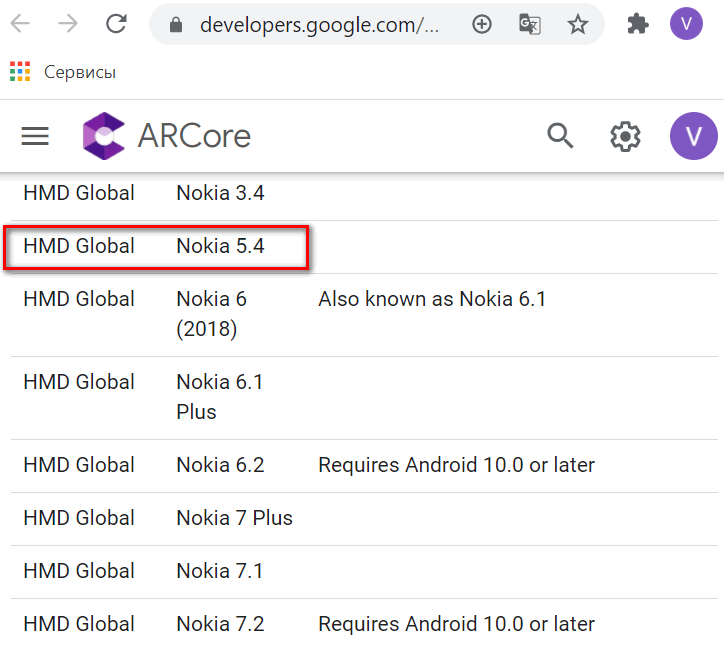Open the ARCore hamburger navigation menu
Screen dimensions: 724x649
point(35,136)
